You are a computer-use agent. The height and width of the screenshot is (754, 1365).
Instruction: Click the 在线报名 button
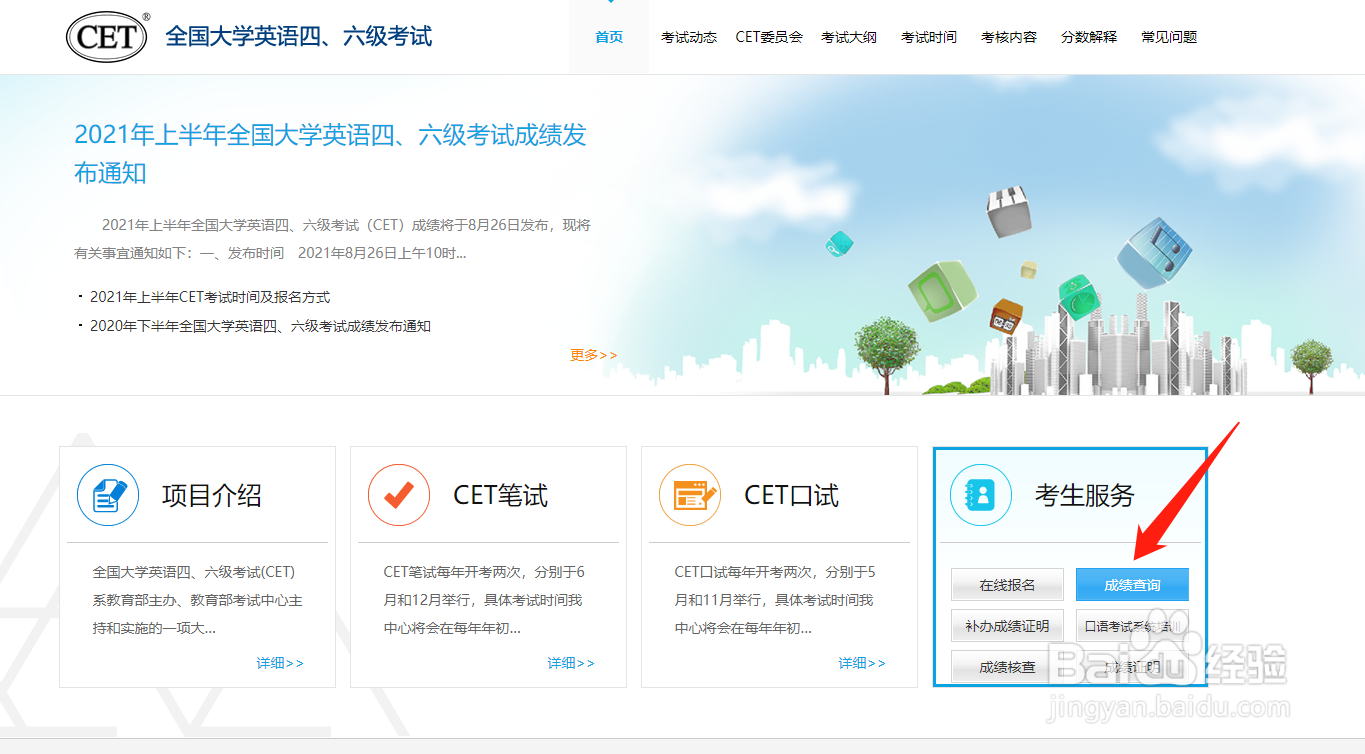point(1006,584)
